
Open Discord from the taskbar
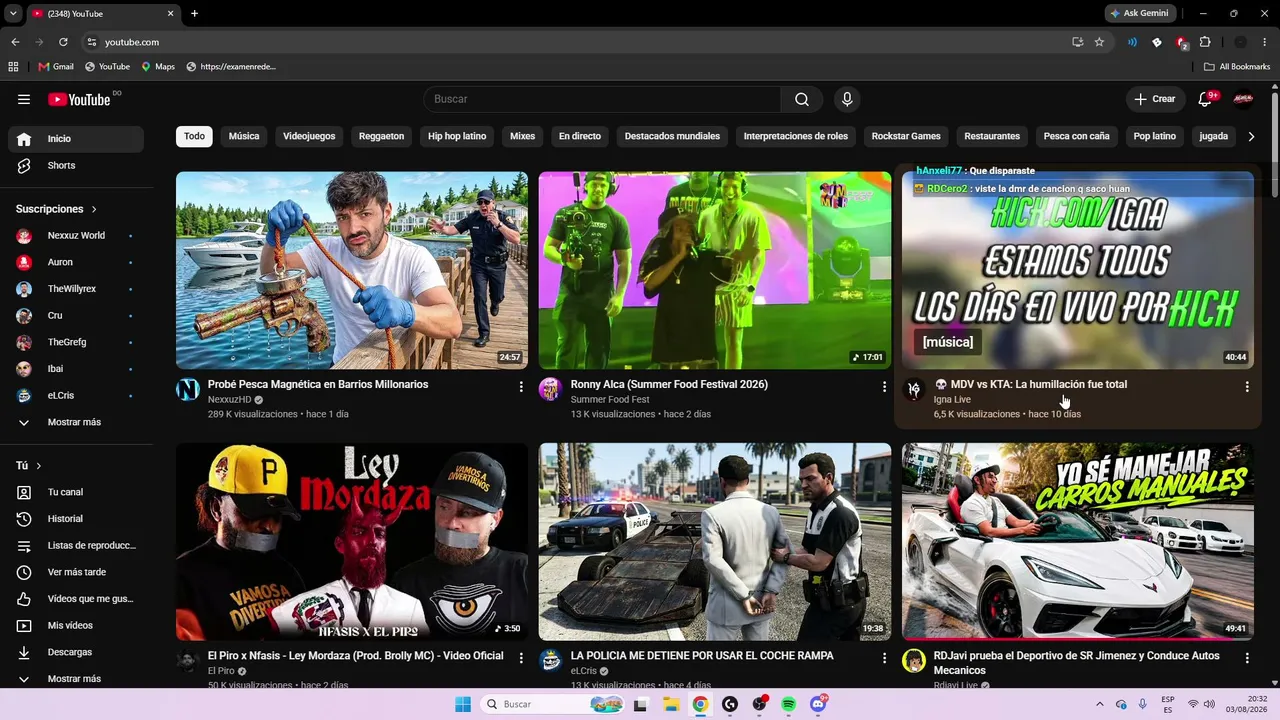click(x=818, y=704)
